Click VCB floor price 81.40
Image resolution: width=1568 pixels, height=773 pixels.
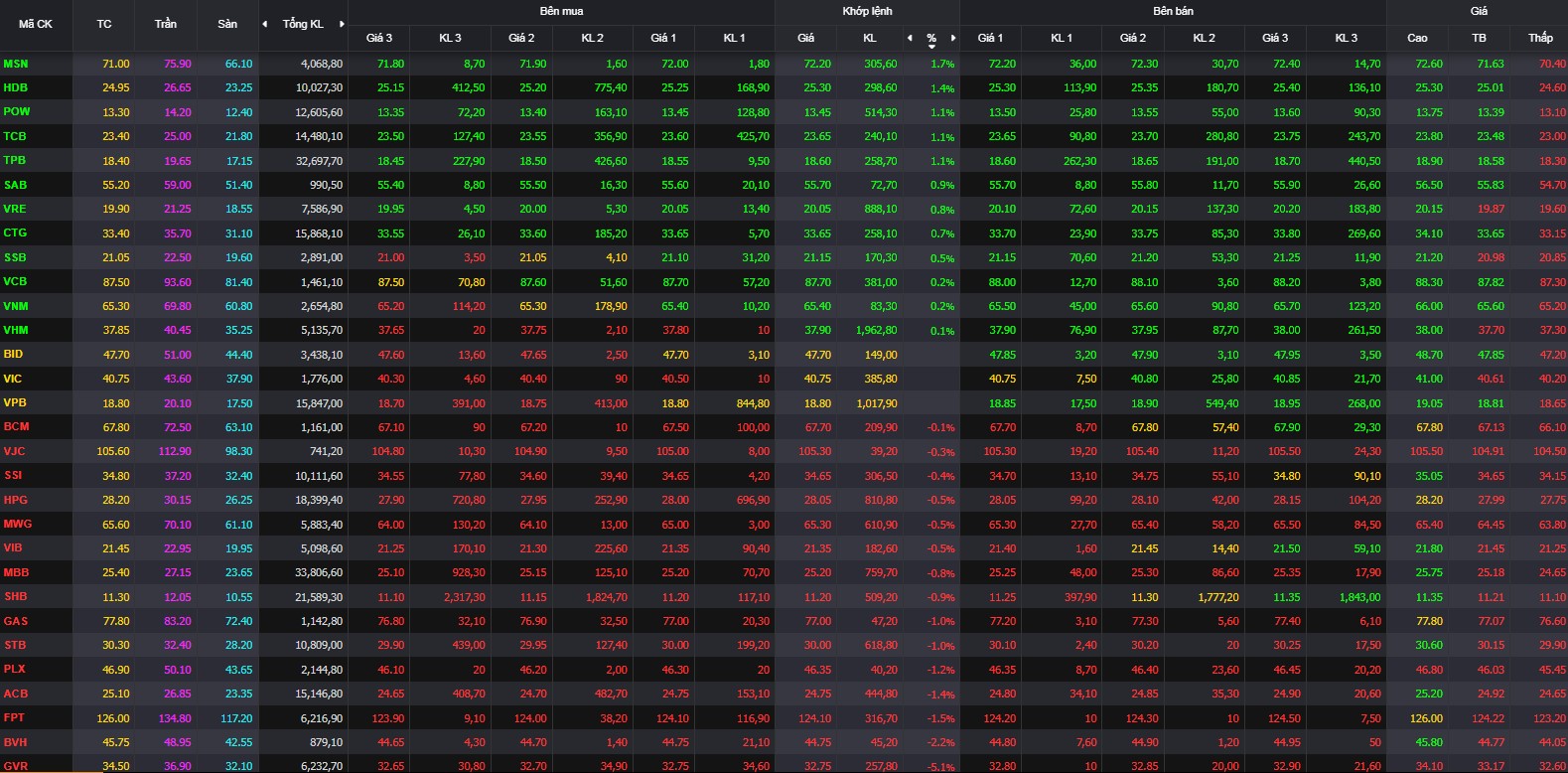point(238,282)
